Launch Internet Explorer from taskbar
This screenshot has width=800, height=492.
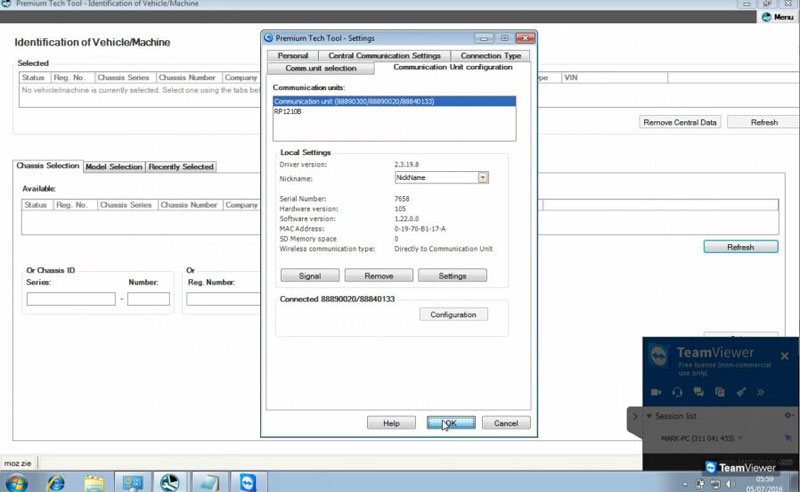(56, 482)
